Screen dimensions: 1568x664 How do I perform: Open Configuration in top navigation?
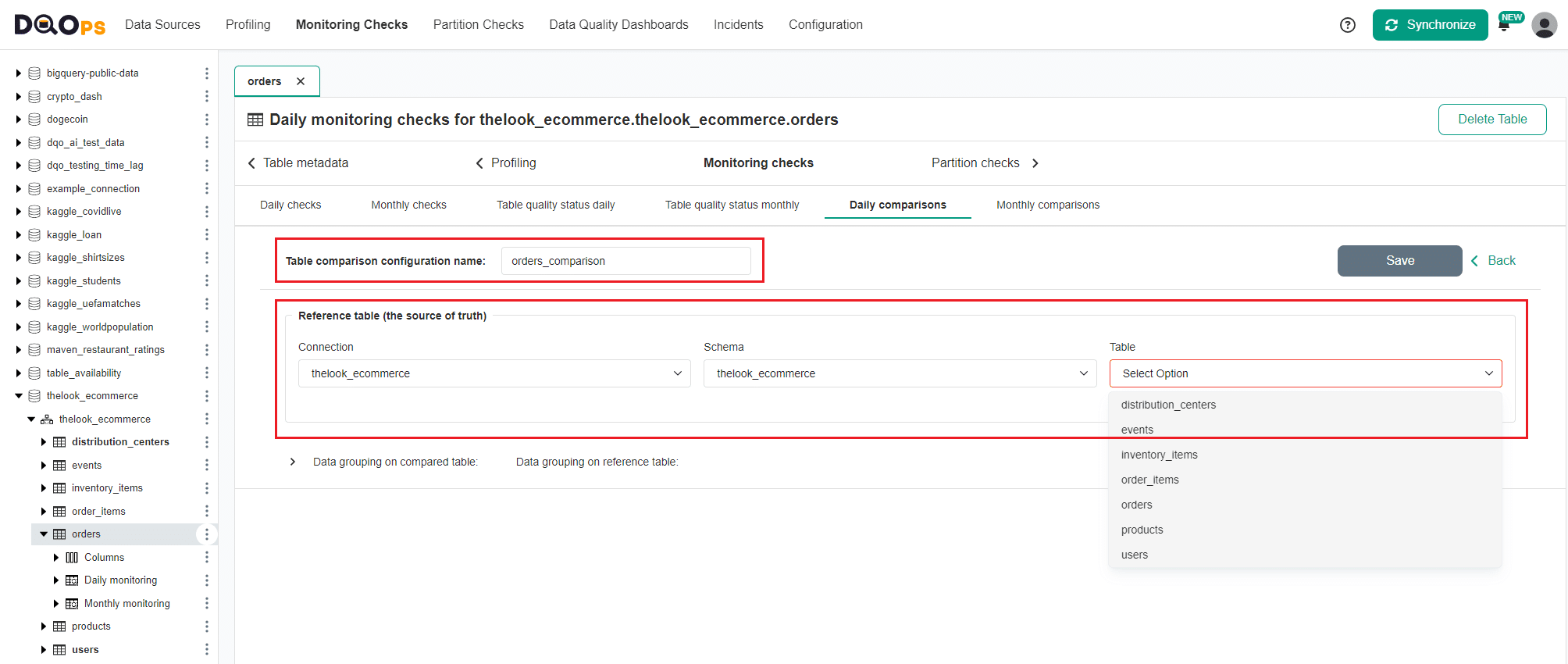click(825, 25)
